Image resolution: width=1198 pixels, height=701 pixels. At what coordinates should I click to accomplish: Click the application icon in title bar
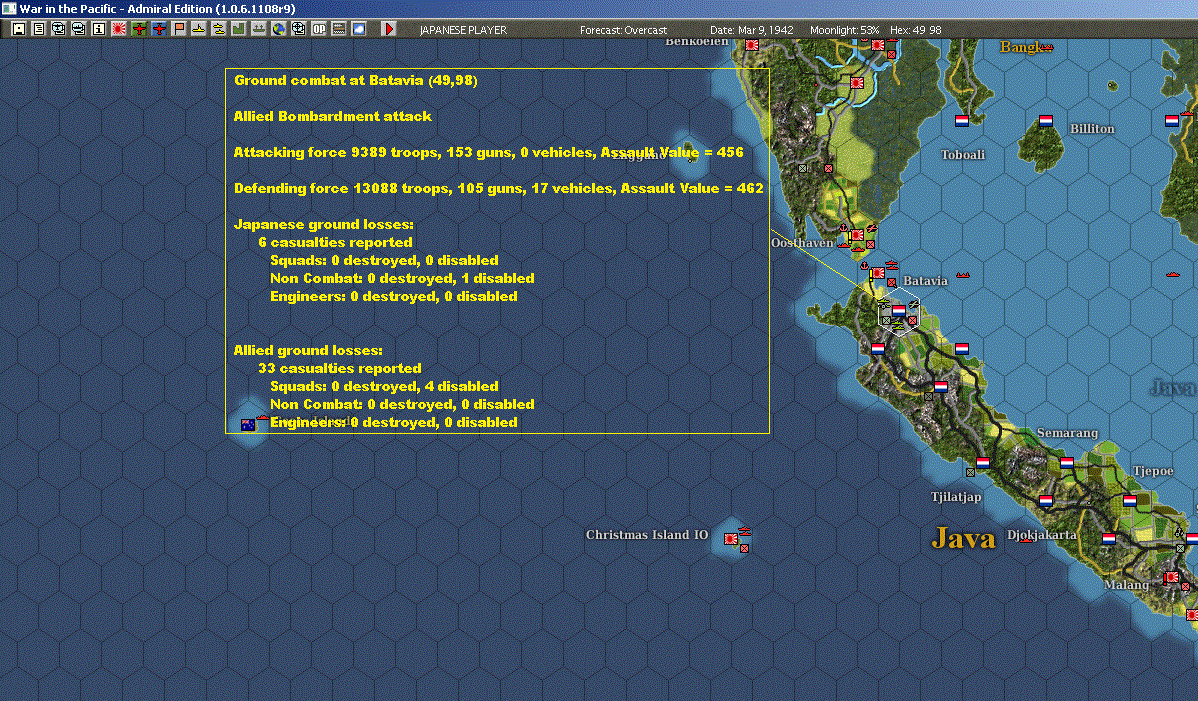pos(8,8)
